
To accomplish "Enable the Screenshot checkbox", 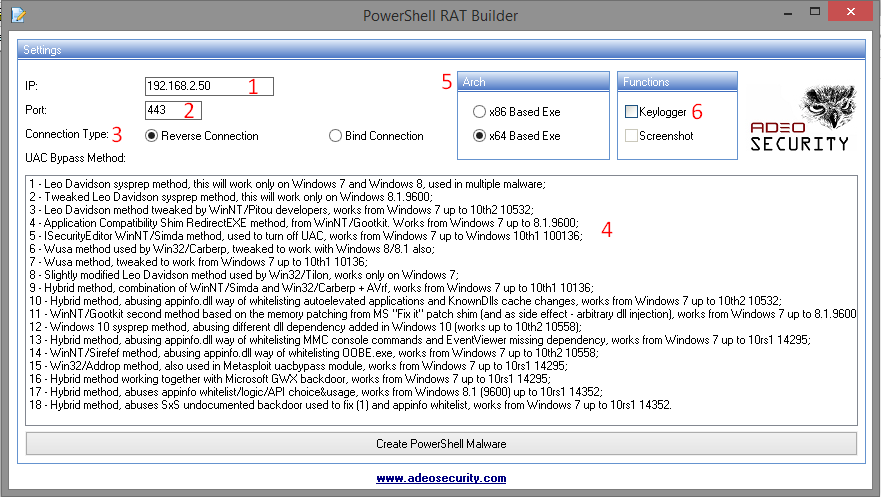I will coord(632,136).
